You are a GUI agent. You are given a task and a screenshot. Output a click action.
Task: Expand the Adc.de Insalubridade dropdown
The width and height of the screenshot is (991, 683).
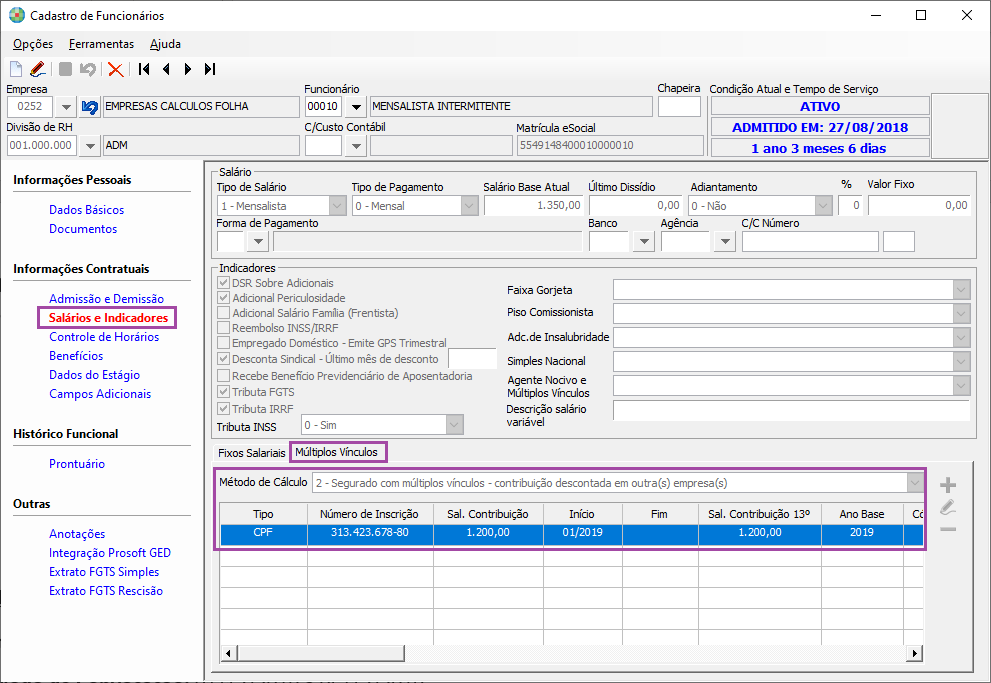(961, 337)
